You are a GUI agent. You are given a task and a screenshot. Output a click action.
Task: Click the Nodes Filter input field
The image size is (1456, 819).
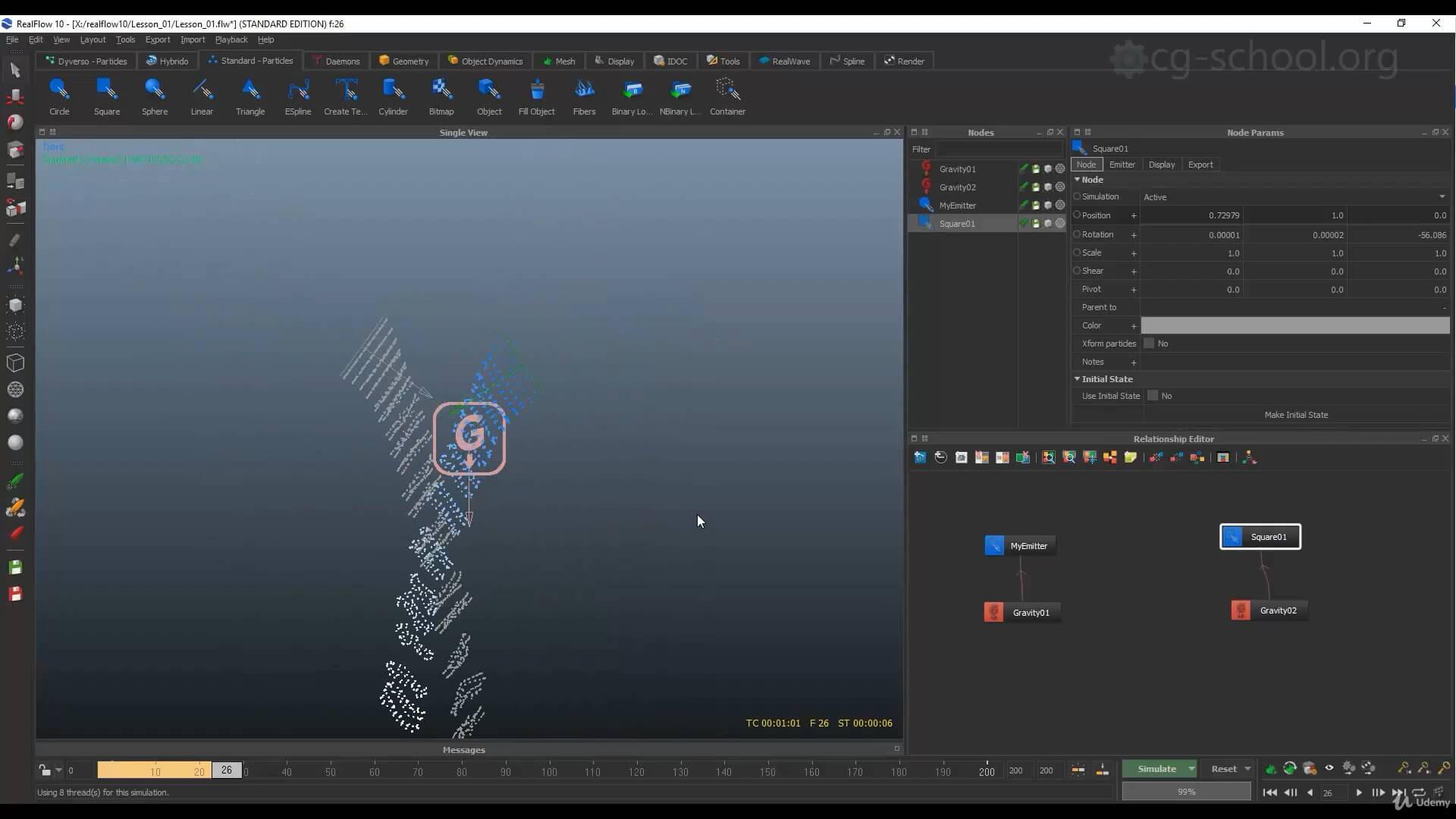point(998,149)
